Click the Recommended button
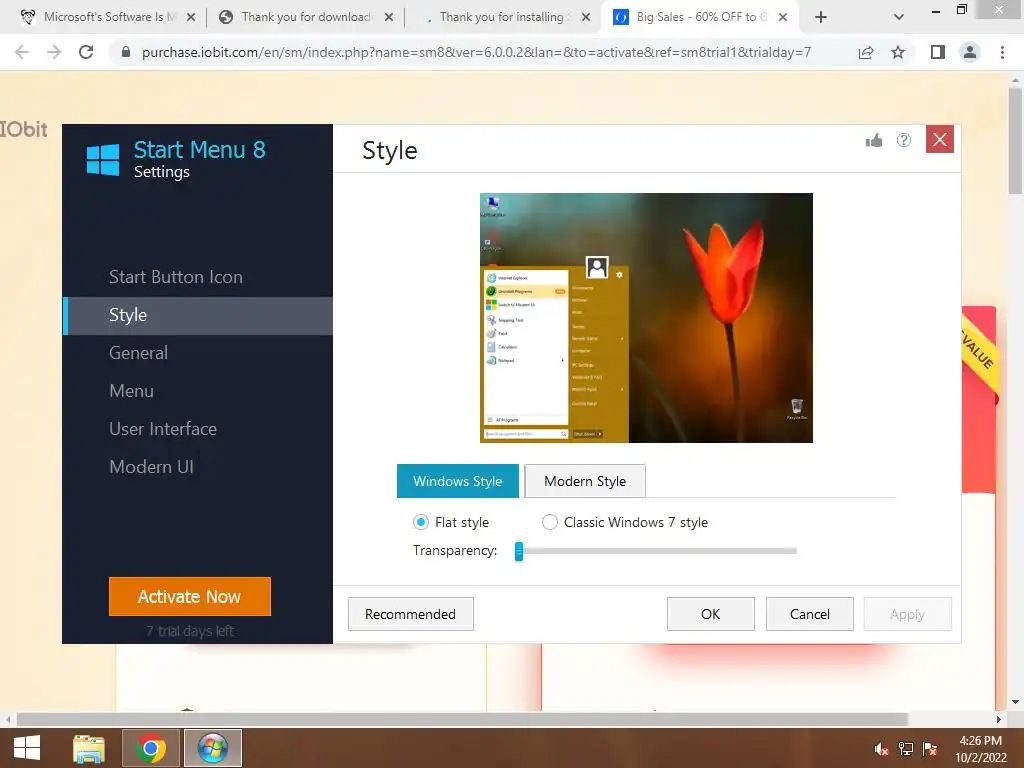This screenshot has height=768, width=1024. (411, 614)
